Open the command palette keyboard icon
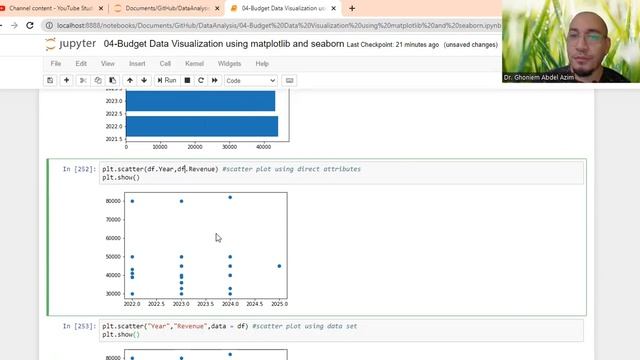This screenshot has height=360, width=640. pos(289,80)
